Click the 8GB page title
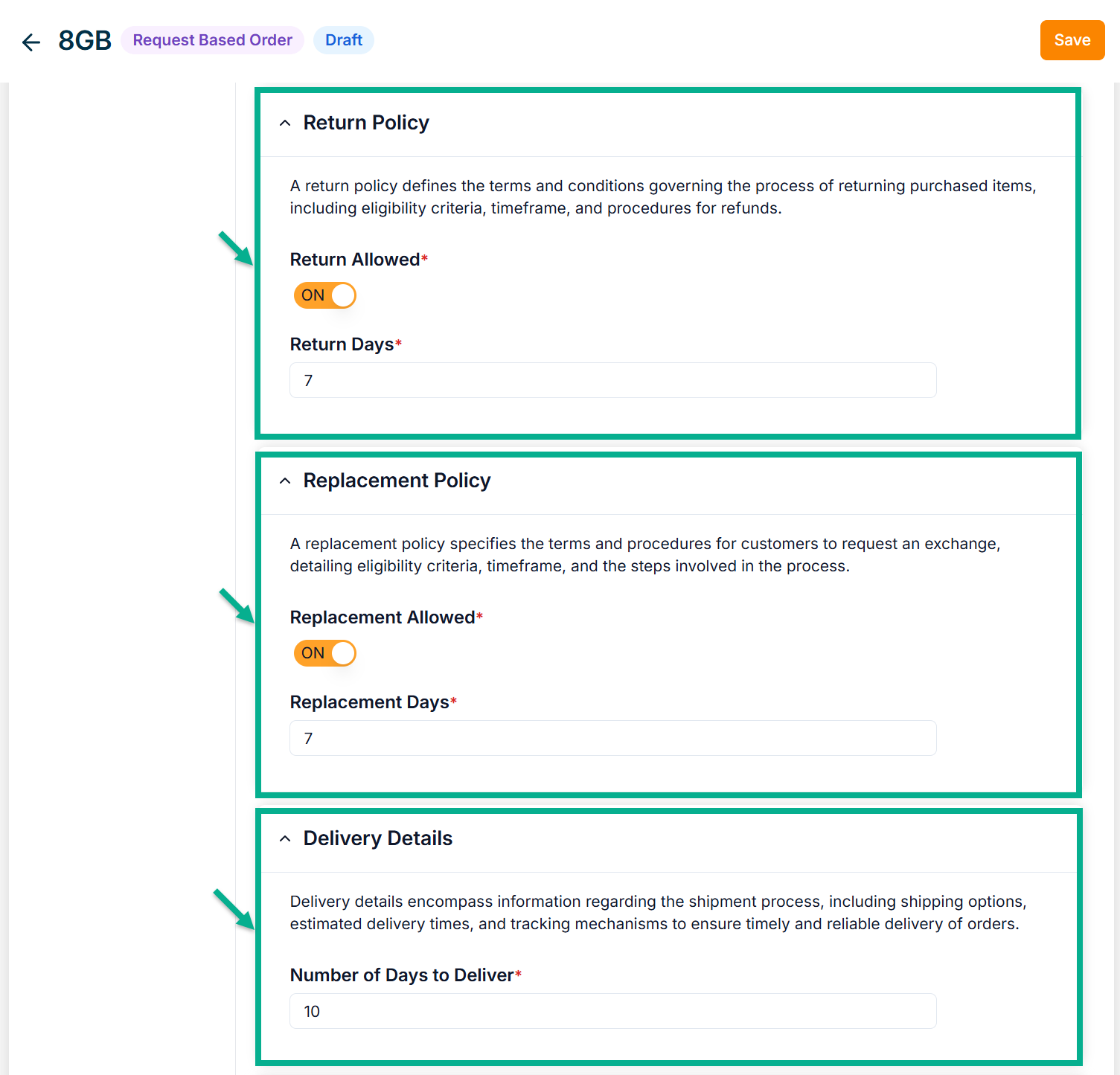This screenshot has width=1120, height=1075. coord(85,41)
